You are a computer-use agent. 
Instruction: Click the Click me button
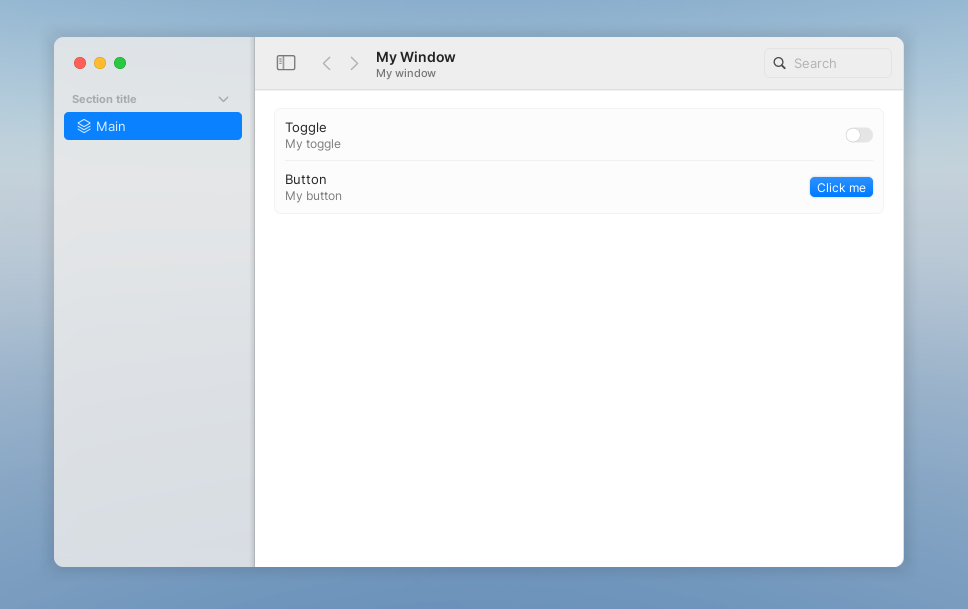[x=841, y=187]
